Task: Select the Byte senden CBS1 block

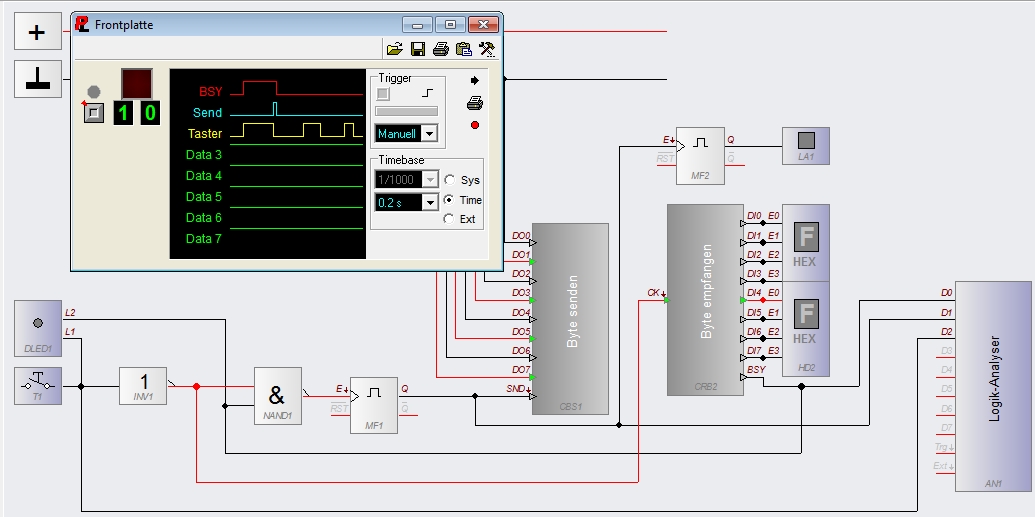Action: coord(570,319)
